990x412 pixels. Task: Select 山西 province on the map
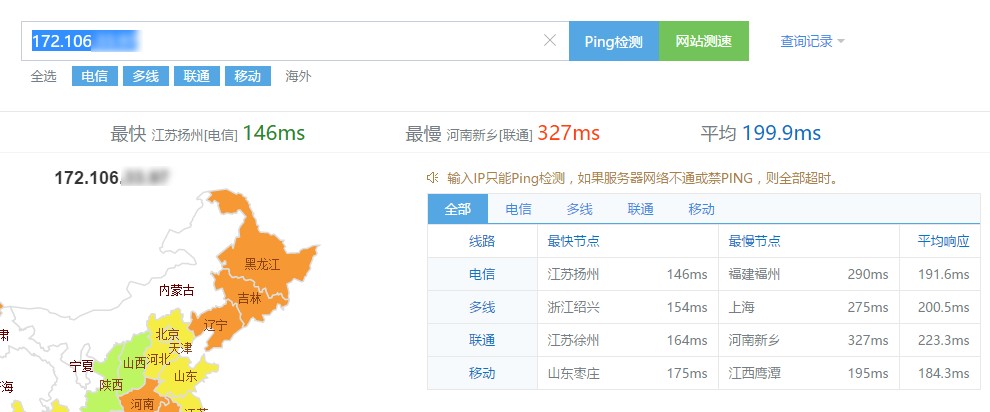134,363
